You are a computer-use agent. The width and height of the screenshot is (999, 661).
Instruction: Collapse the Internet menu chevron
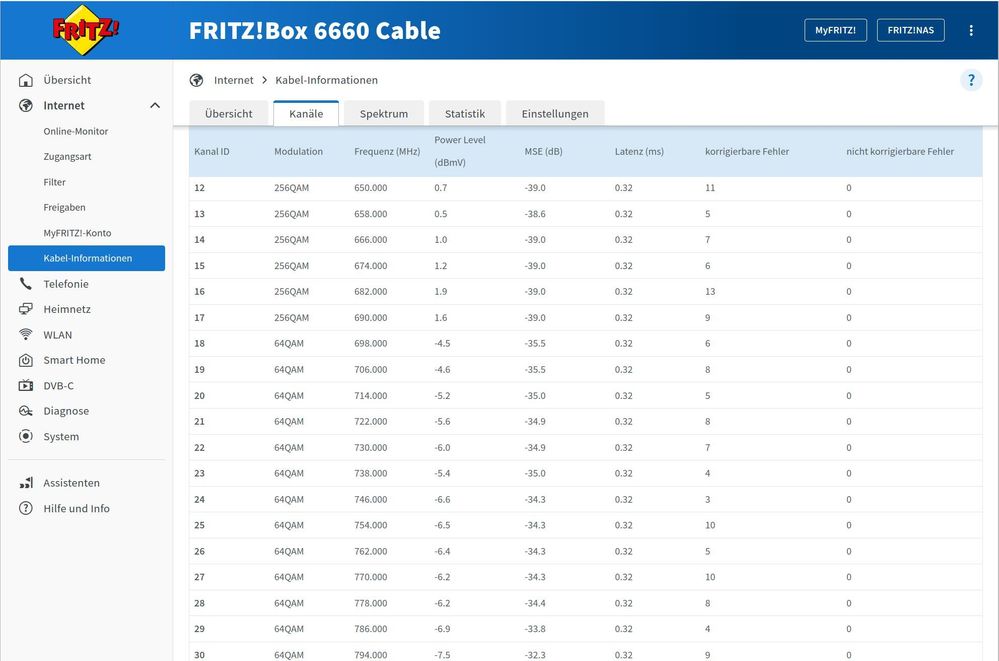pos(155,105)
